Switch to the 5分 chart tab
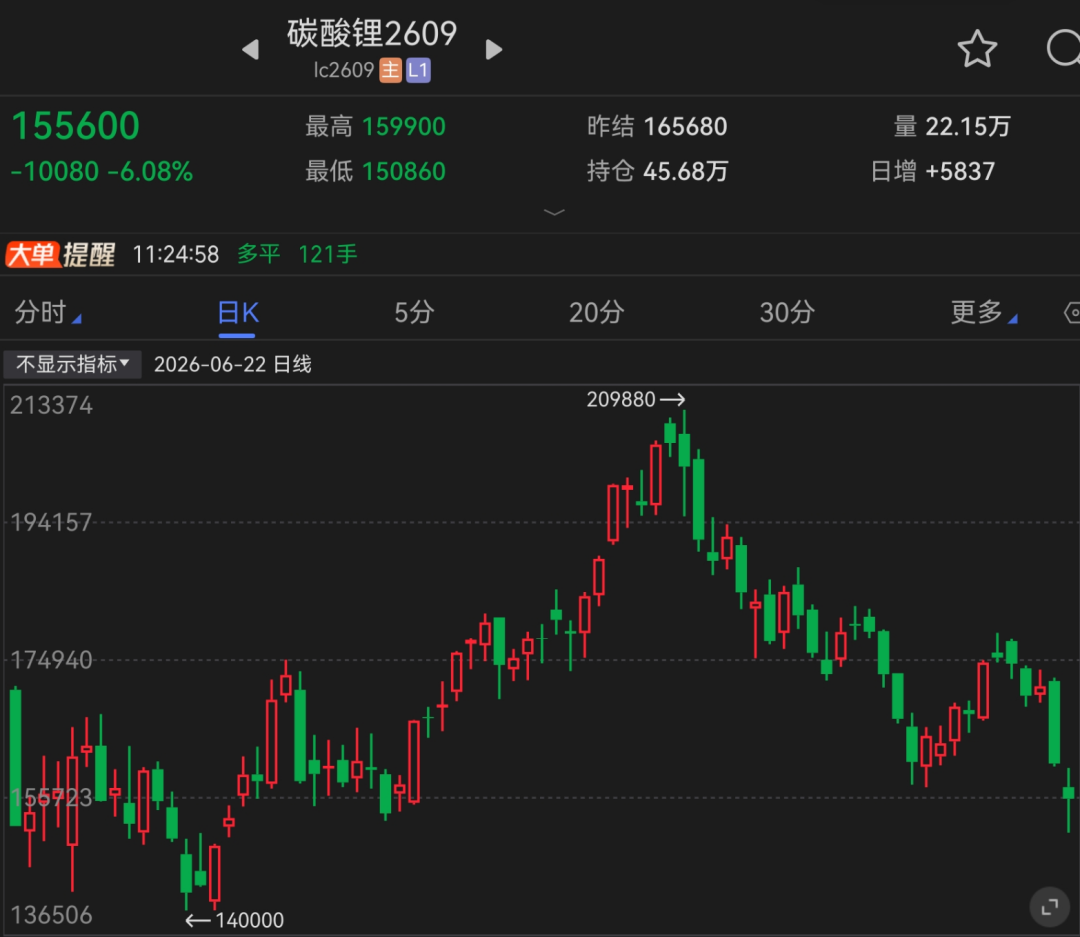This screenshot has width=1080, height=937. coord(414,313)
